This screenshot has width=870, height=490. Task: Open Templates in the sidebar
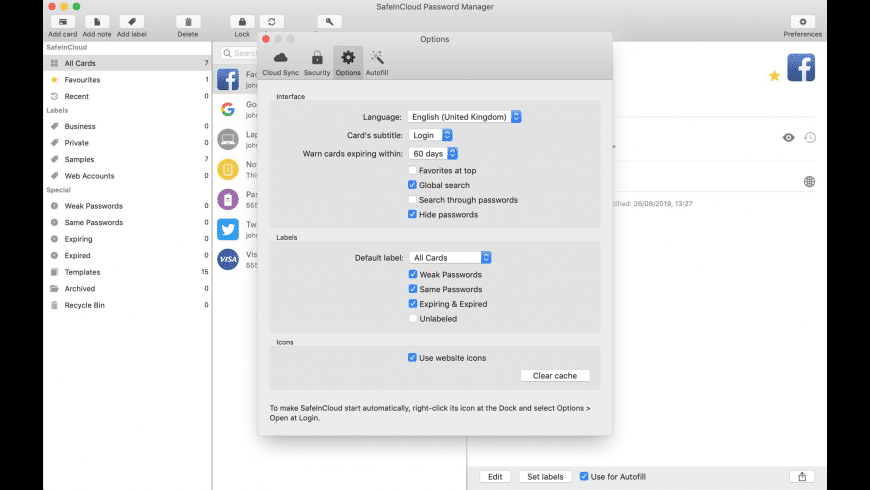[128, 272]
